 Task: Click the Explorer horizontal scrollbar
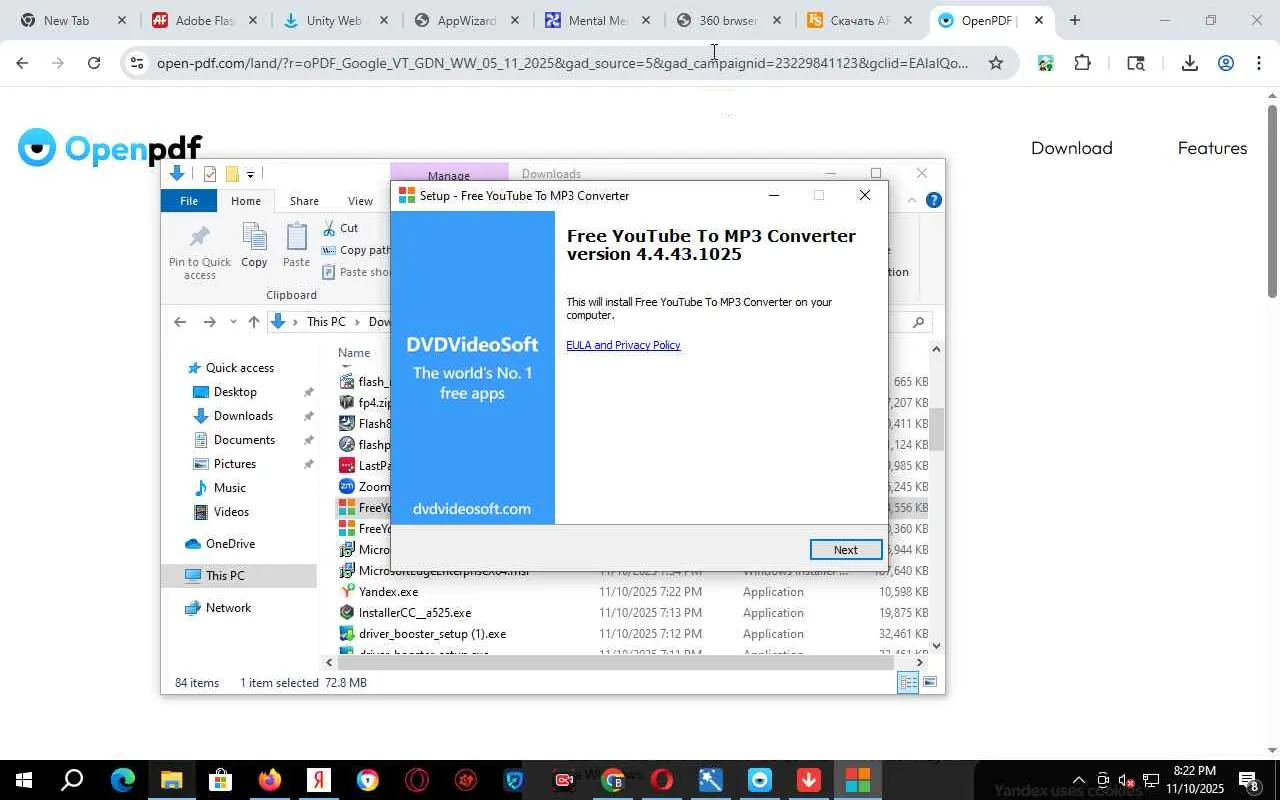(x=615, y=662)
